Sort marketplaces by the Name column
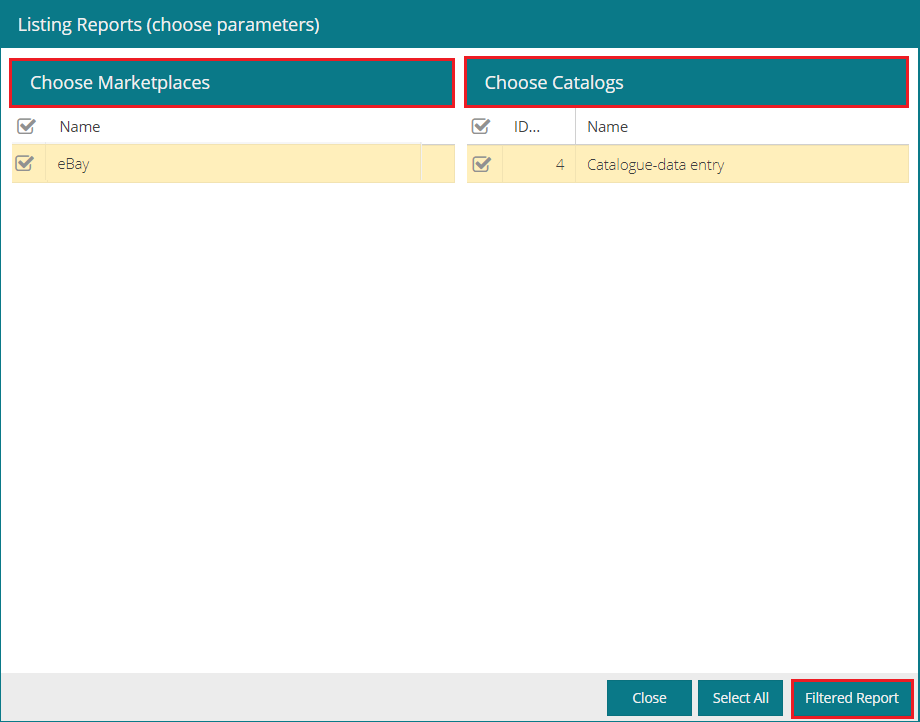920x722 pixels. tap(80, 127)
